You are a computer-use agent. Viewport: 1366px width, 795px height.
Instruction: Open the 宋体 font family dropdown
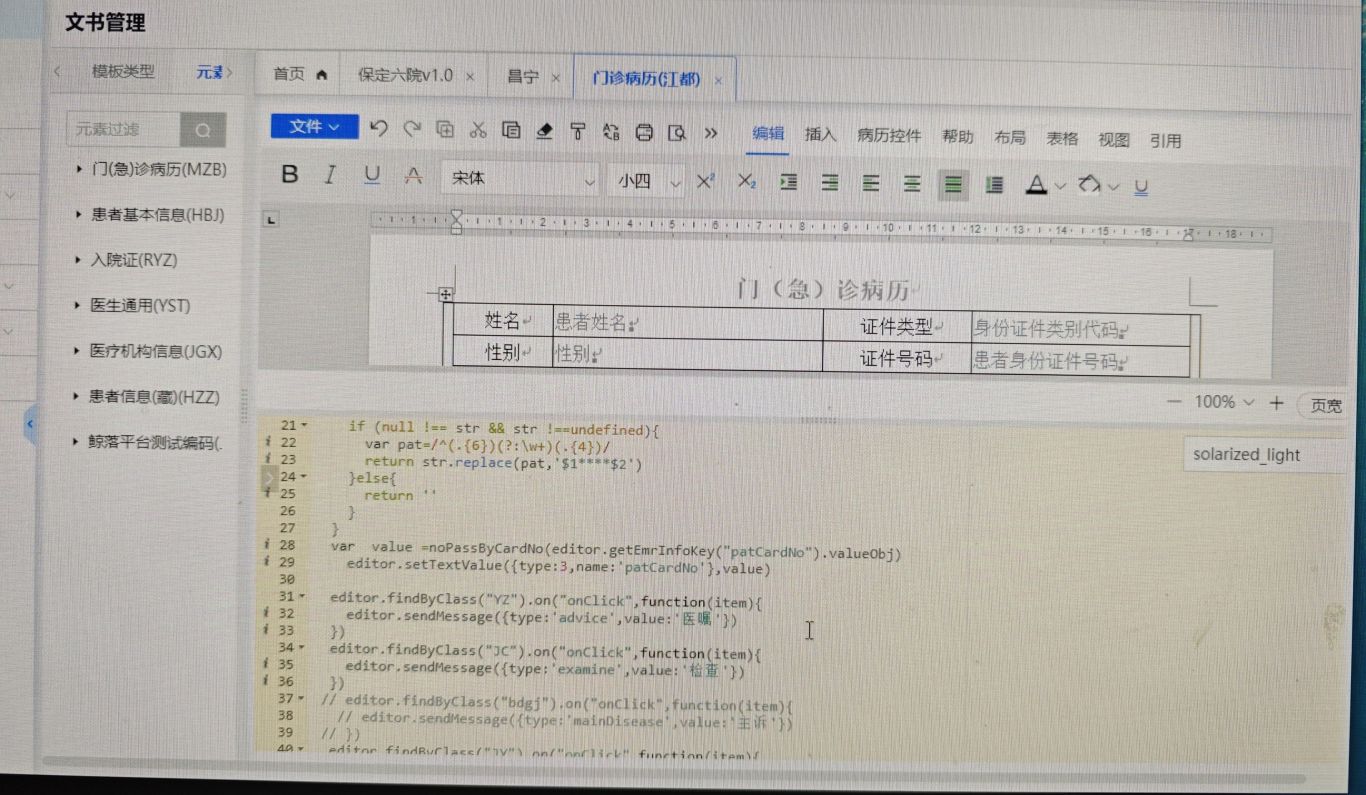click(x=520, y=178)
